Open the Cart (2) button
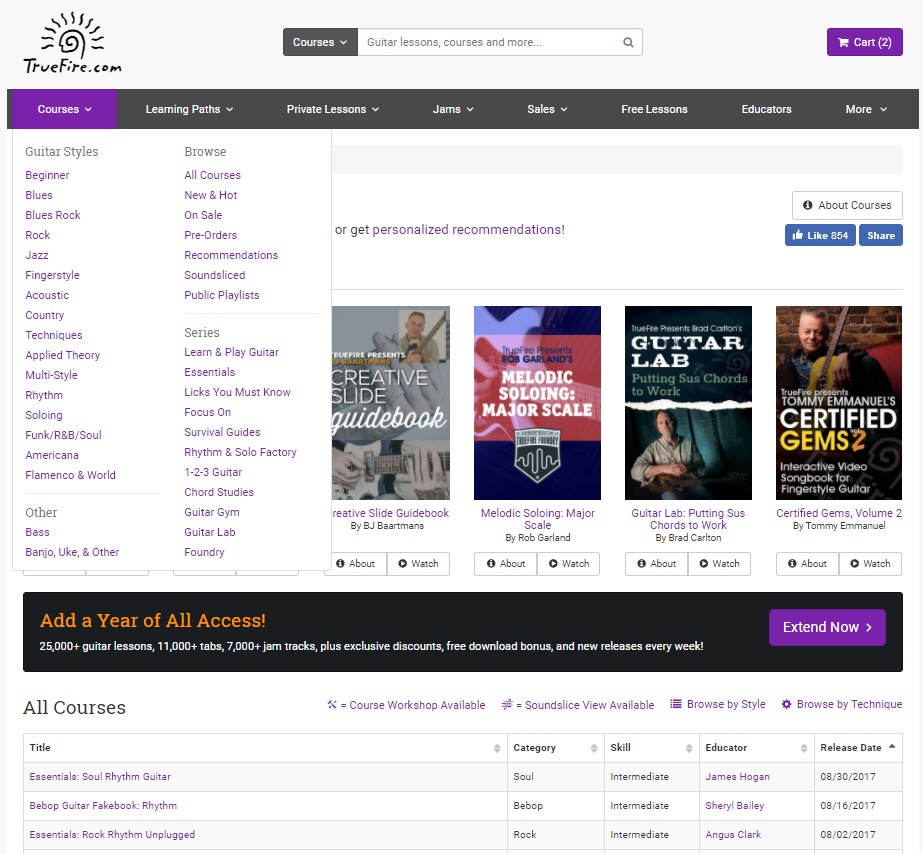This screenshot has height=854, width=923. pyautogui.click(x=864, y=42)
